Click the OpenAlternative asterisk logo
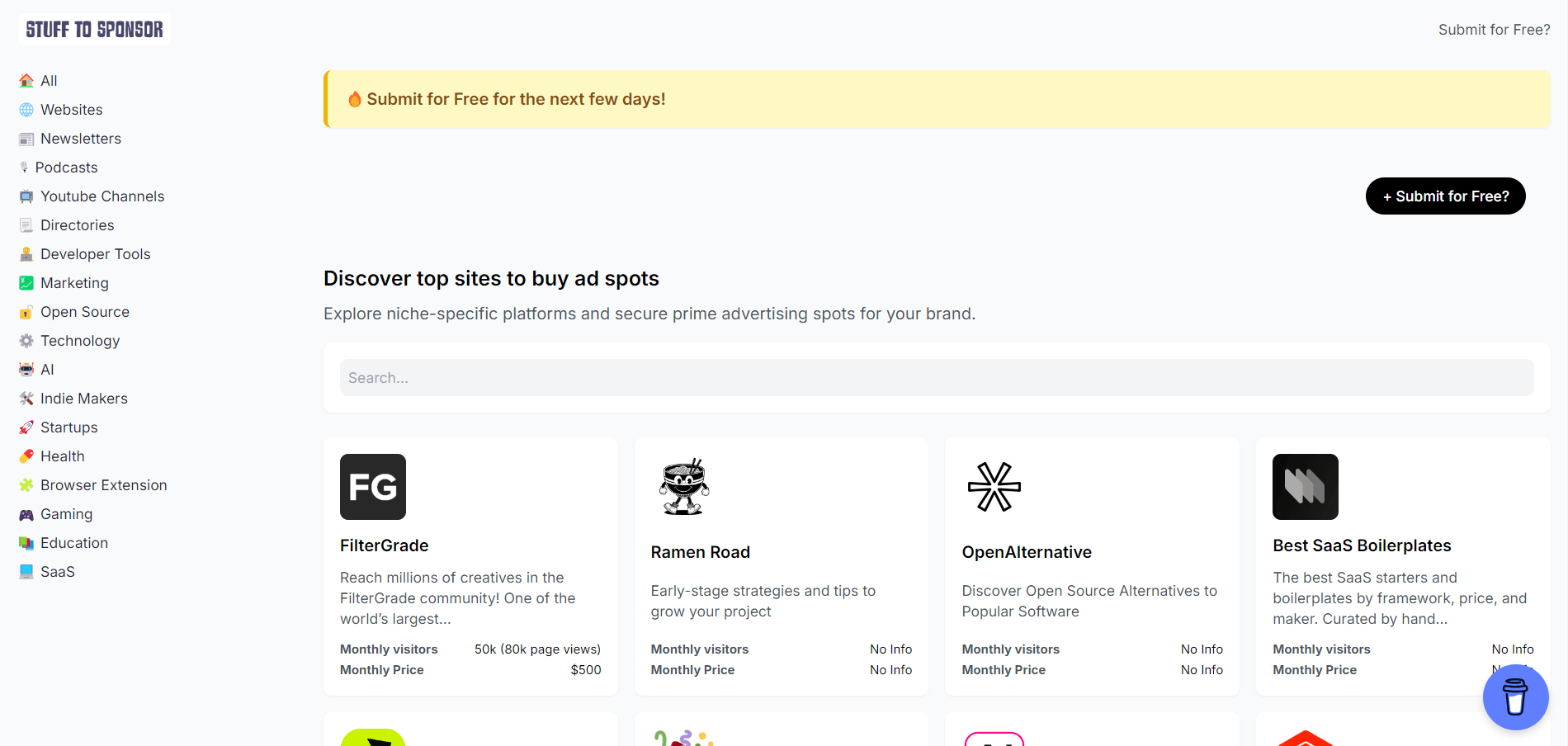 pos(994,487)
